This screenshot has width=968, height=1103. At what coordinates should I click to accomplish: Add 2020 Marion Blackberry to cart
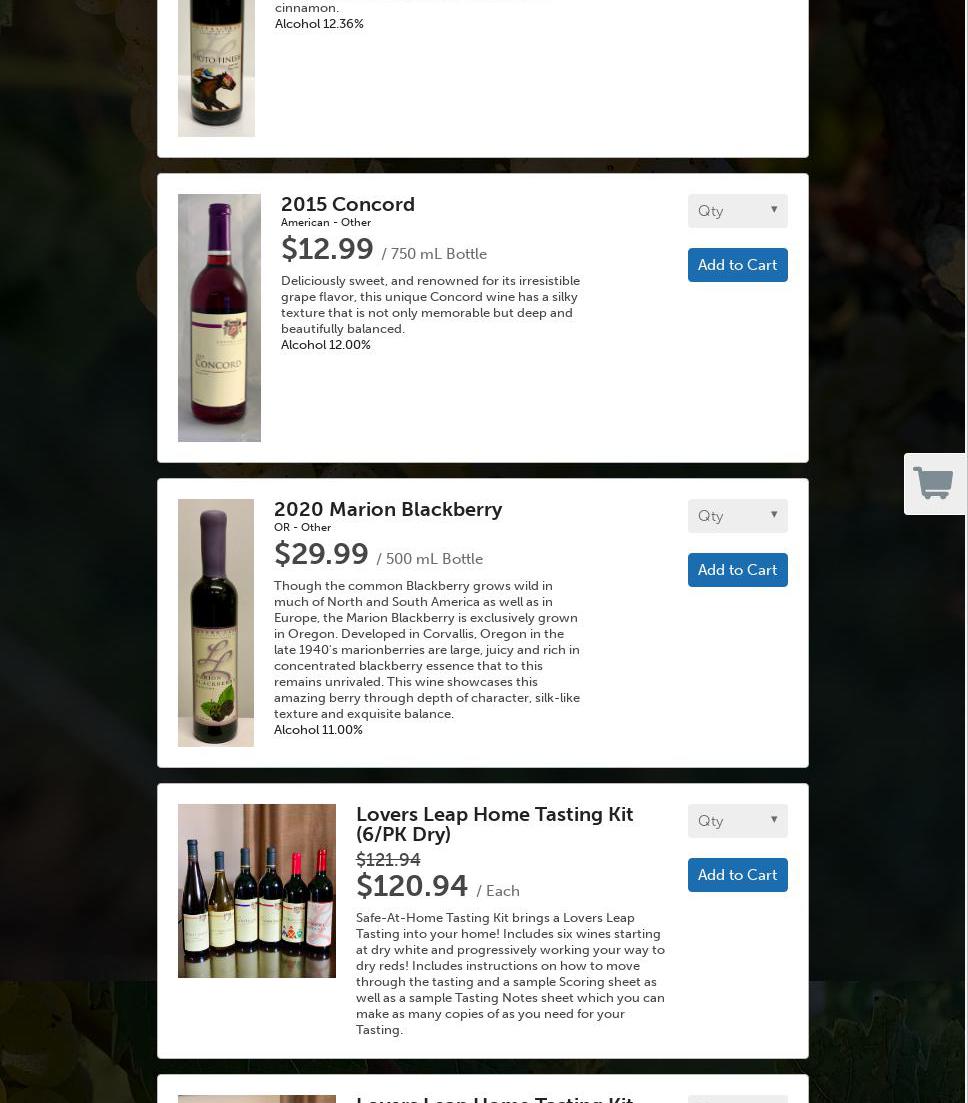point(737,570)
